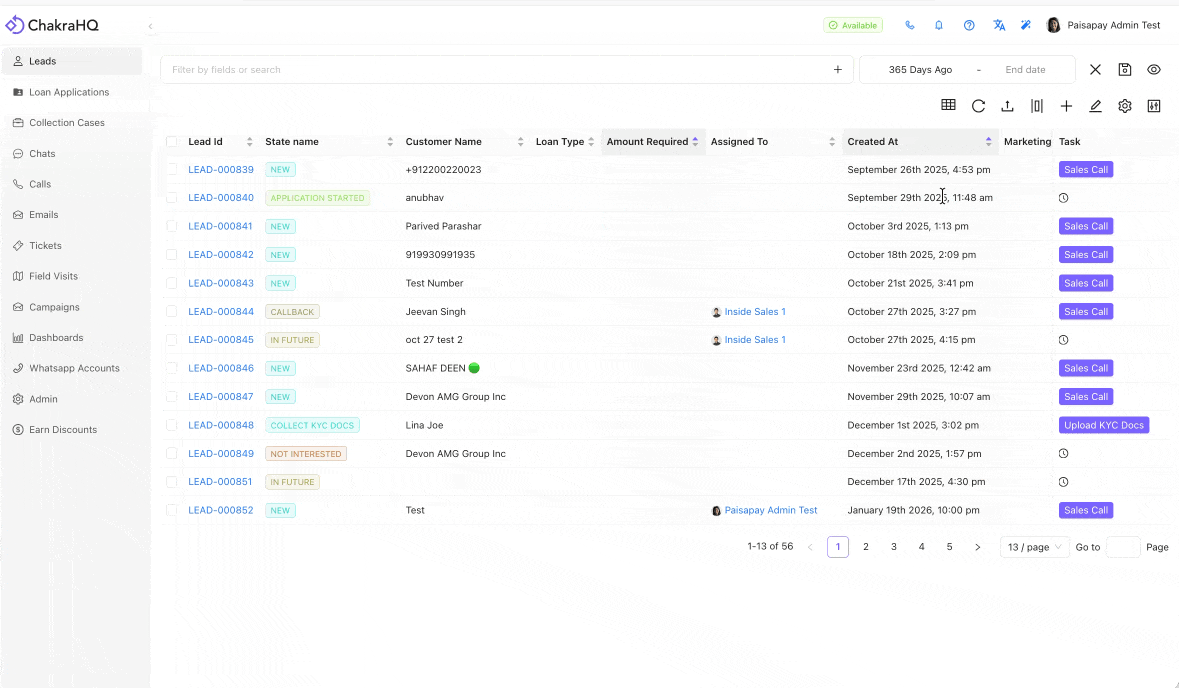Open Loan Applications in the sidebar
The width and height of the screenshot is (1179, 688).
pyautogui.click(x=69, y=92)
